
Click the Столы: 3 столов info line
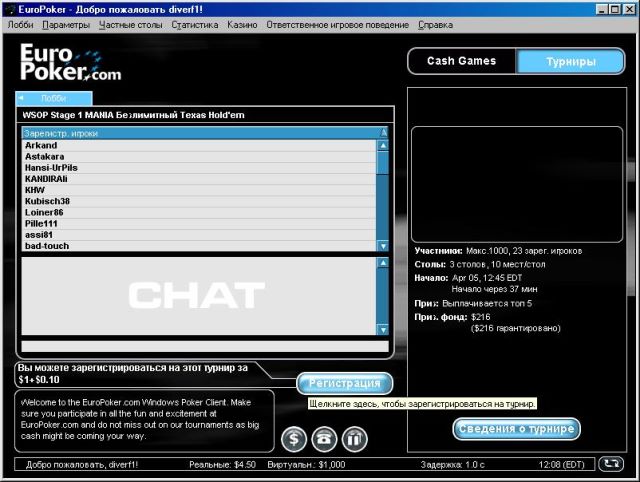pyautogui.click(x=480, y=264)
